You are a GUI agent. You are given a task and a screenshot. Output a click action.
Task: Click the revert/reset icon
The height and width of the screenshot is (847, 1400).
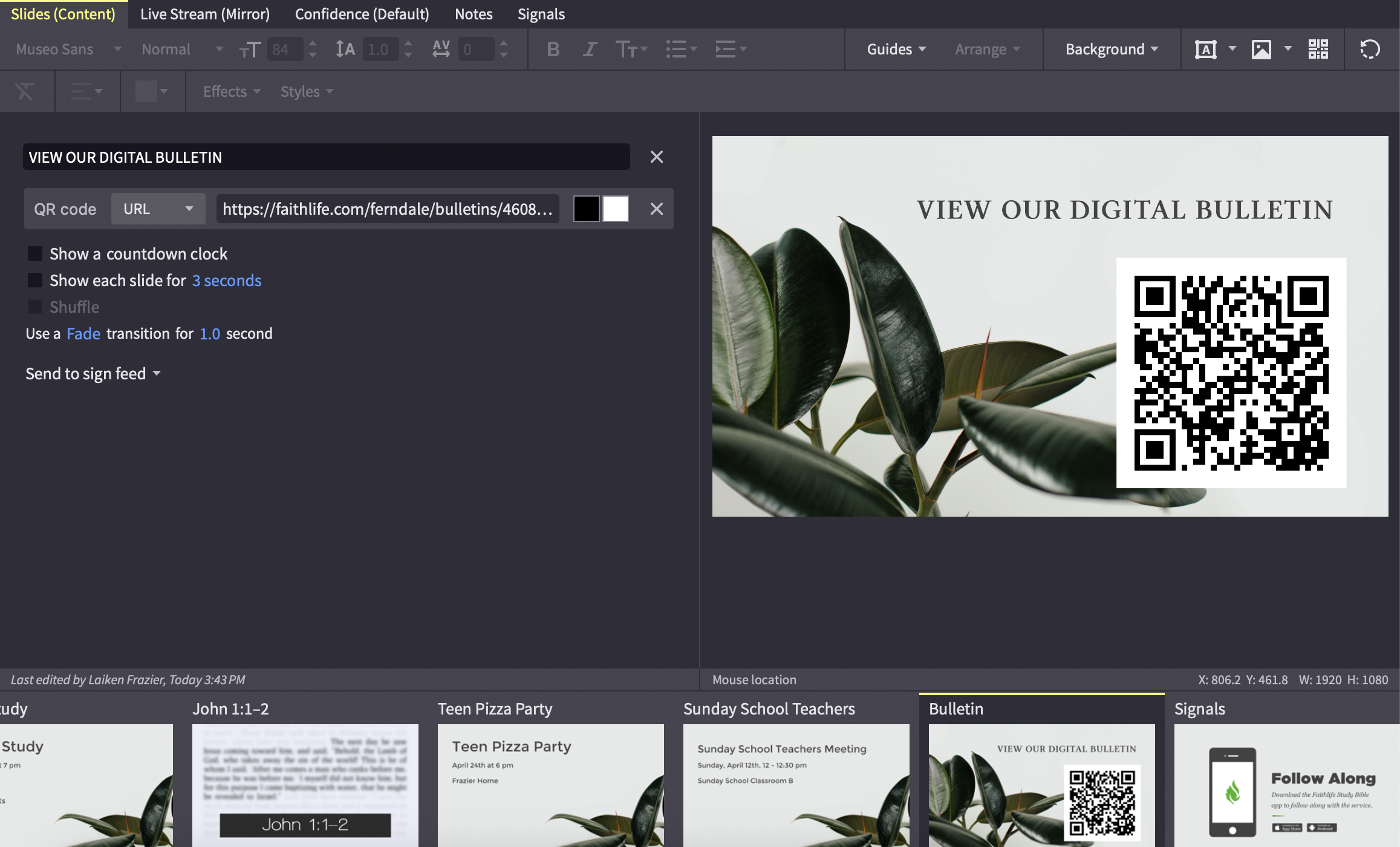[1370, 49]
